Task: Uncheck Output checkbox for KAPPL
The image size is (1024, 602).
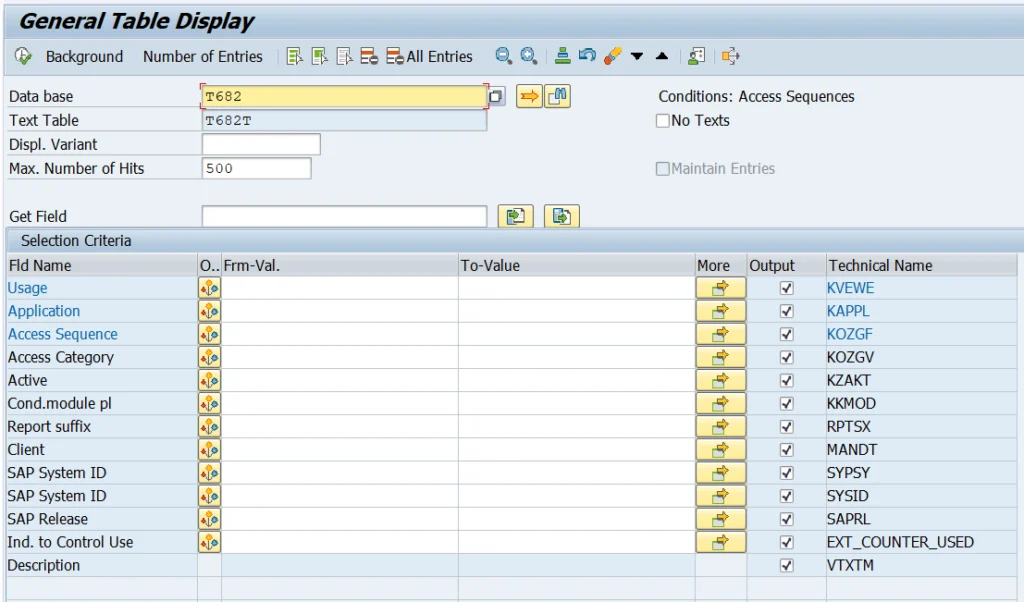Action: pos(786,311)
